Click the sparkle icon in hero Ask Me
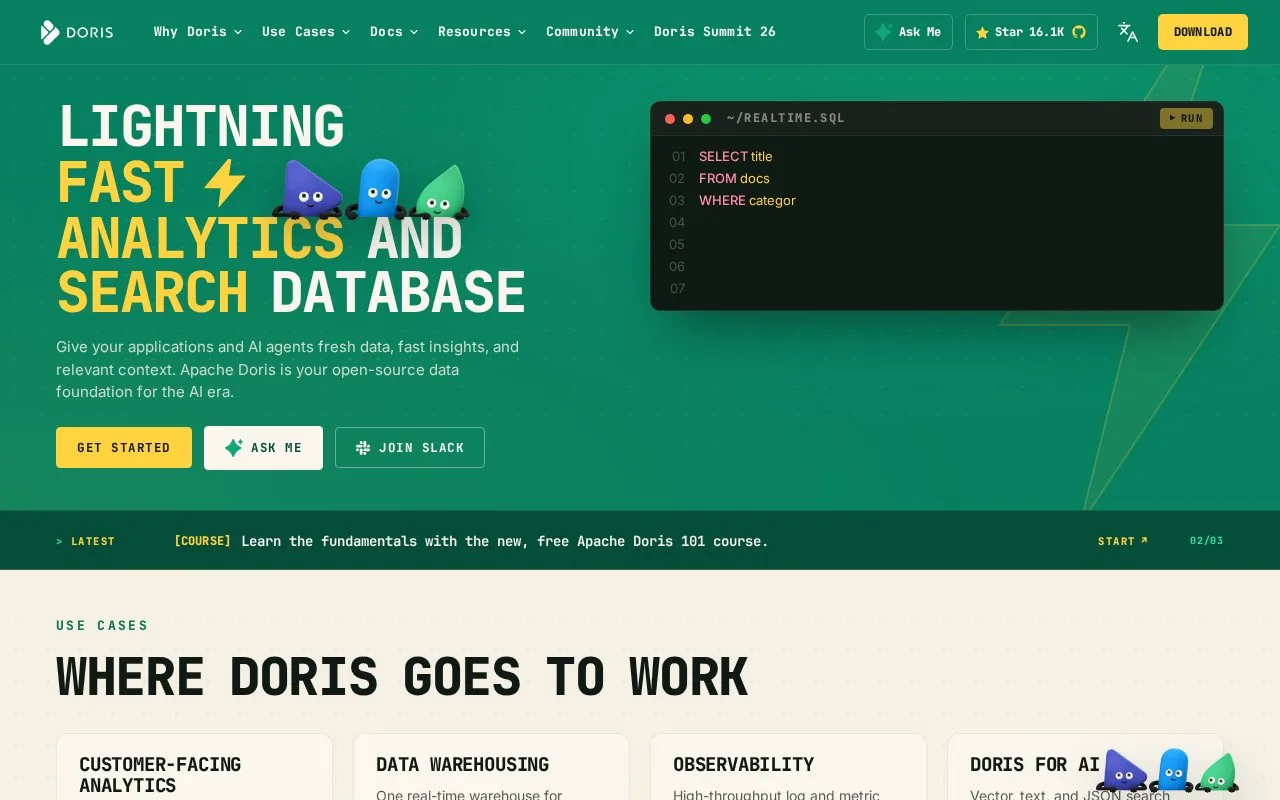 (x=234, y=448)
